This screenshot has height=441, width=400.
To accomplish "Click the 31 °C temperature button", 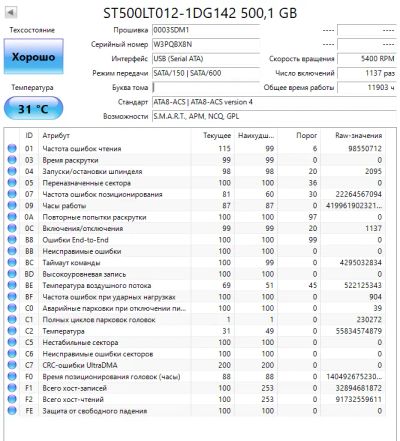I will [33, 108].
